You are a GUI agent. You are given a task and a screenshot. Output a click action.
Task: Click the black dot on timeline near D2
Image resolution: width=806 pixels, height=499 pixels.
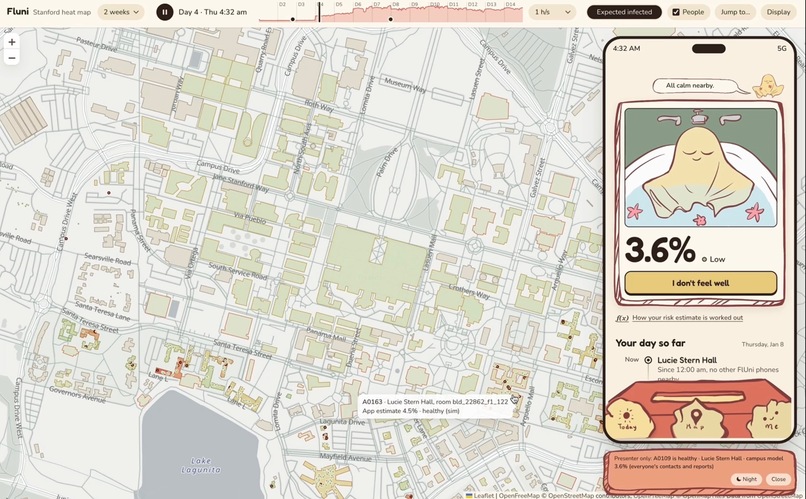click(292, 20)
